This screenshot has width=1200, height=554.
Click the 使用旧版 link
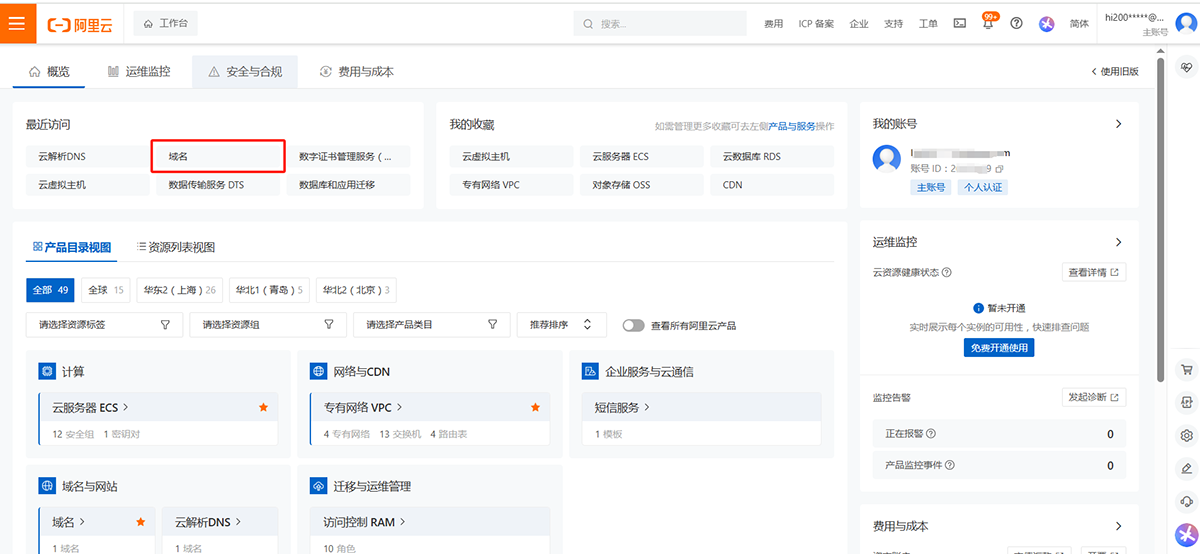pos(1115,72)
